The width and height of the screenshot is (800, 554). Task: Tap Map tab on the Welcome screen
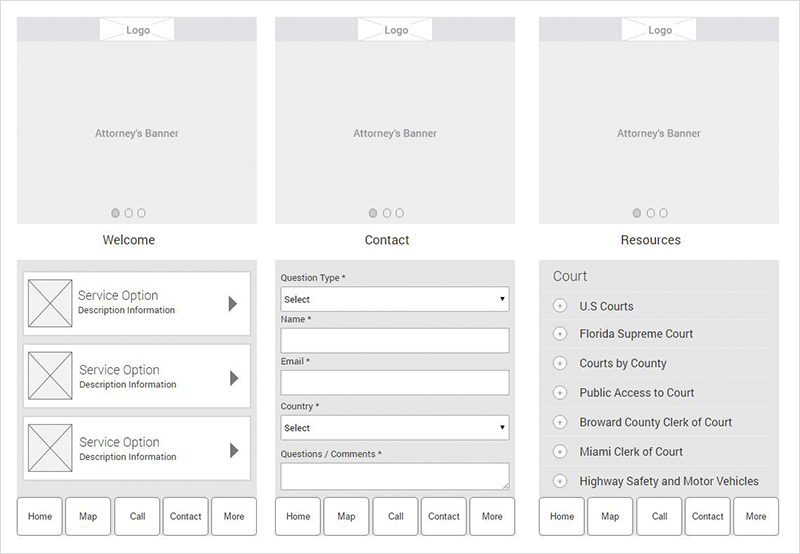(88, 516)
